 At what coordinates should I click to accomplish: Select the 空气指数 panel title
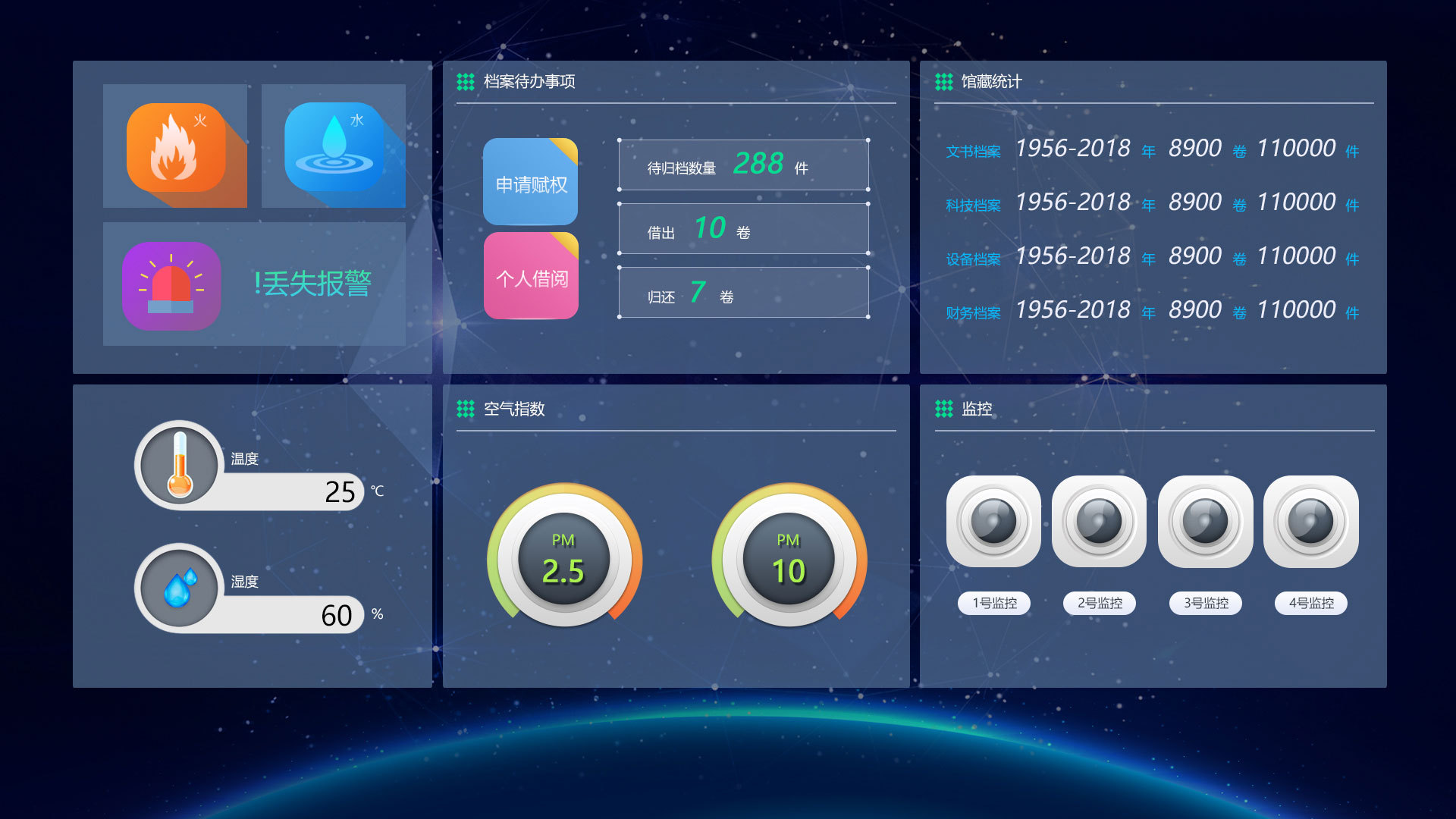[x=514, y=409]
